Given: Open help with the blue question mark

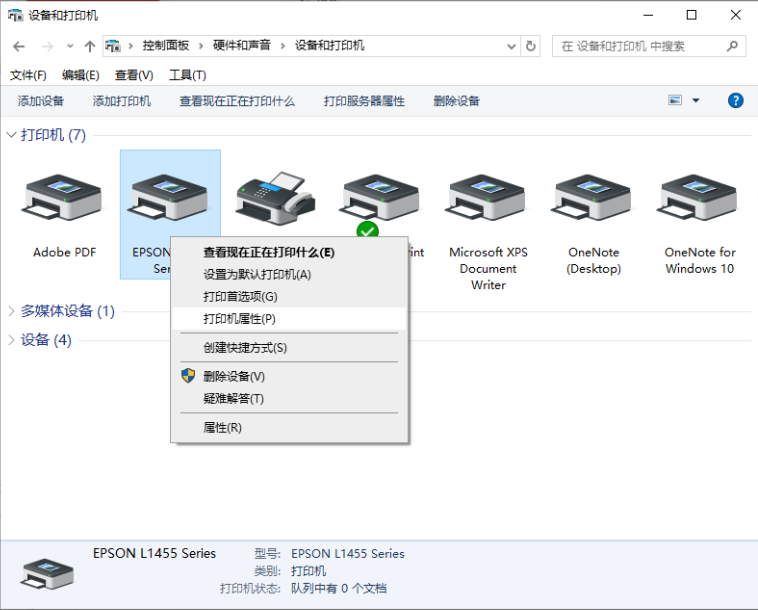Looking at the screenshot, I should coord(735,101).
